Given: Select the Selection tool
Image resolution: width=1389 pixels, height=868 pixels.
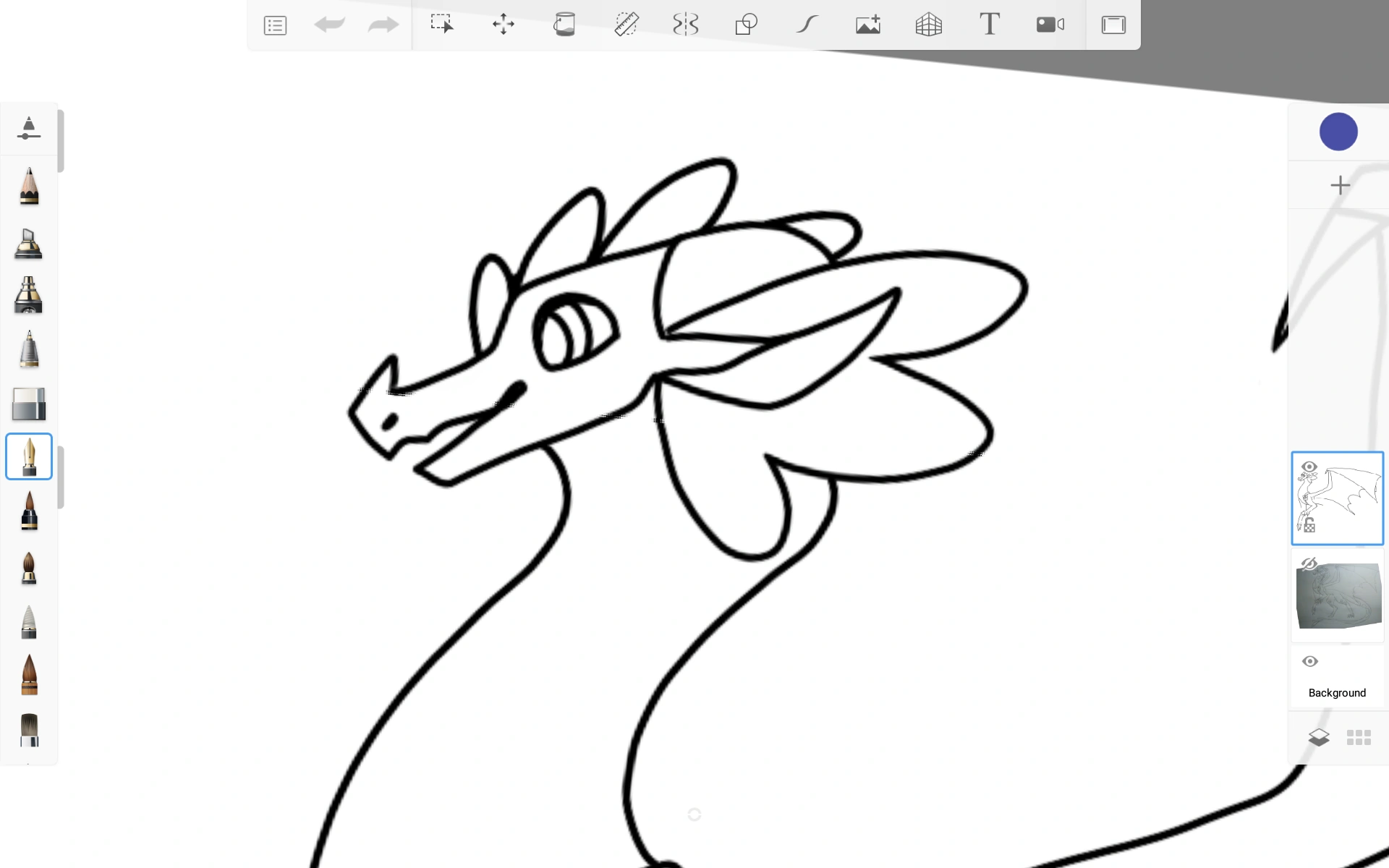Looking at the screenshot, I should point(442,25).
